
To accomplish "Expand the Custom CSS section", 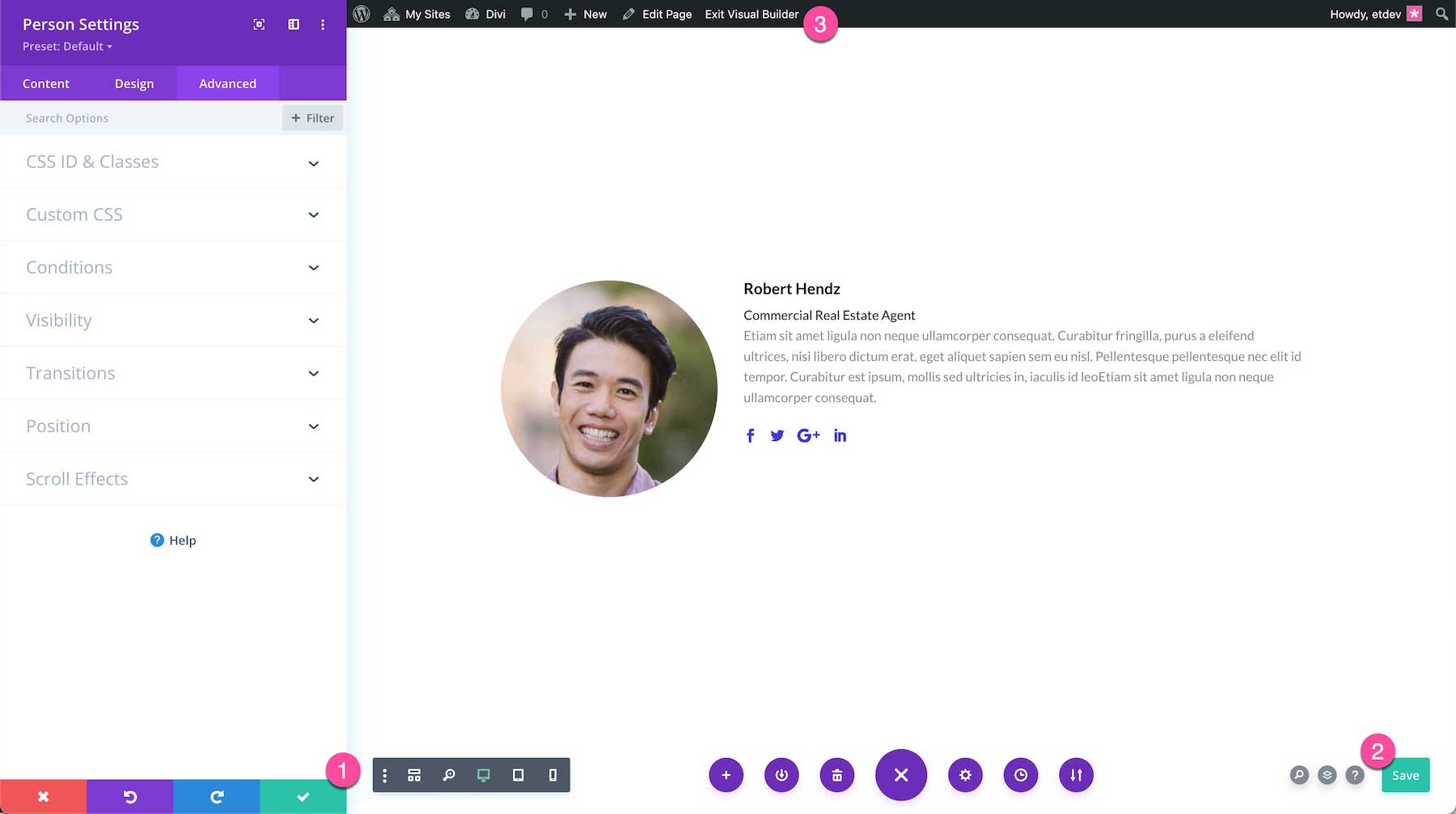I will (172, 214).
